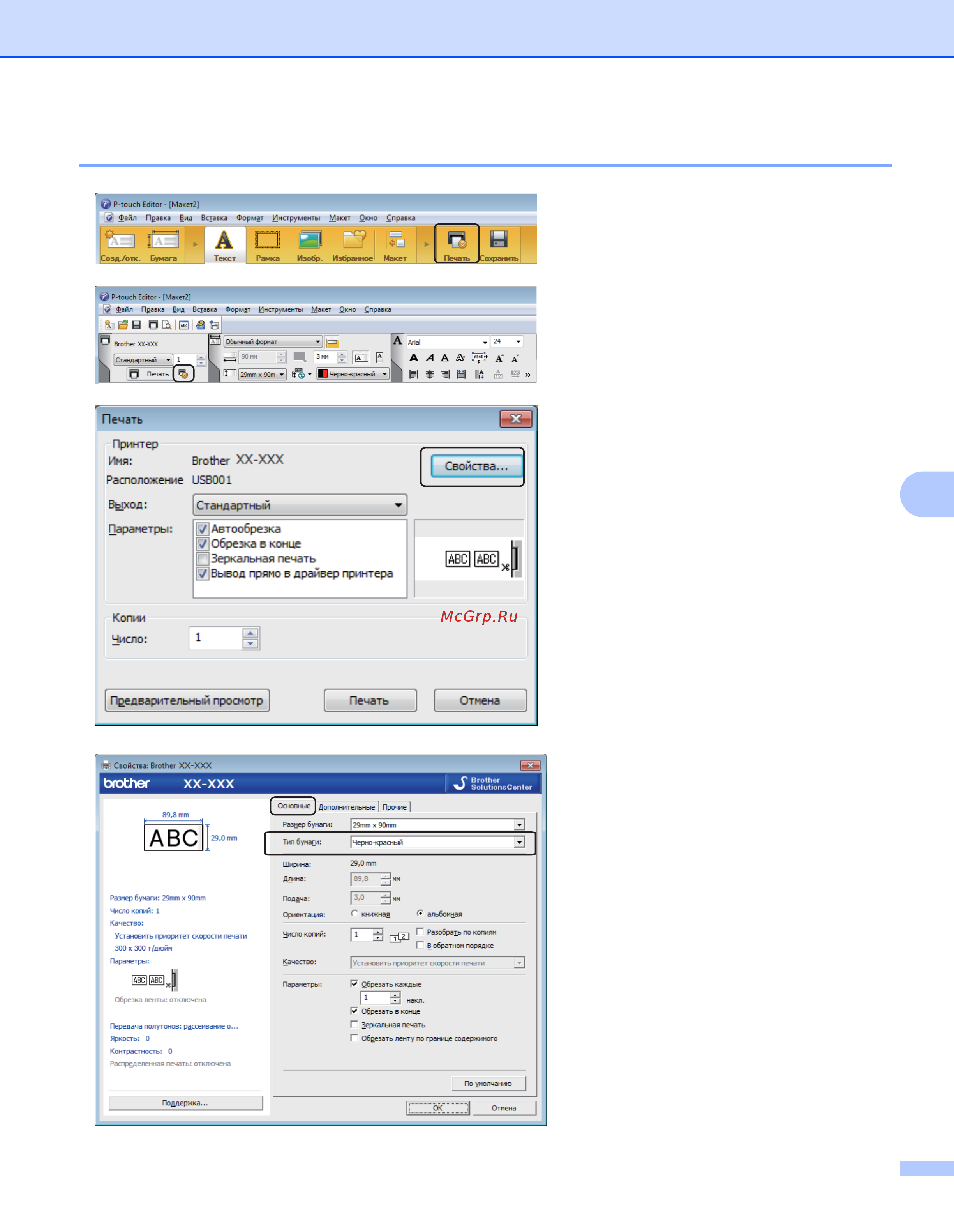Viewport: 954px width, 1232px height.
Task: Toggle Обрезка в конце in Печать dialog
Action: (203, 544)
